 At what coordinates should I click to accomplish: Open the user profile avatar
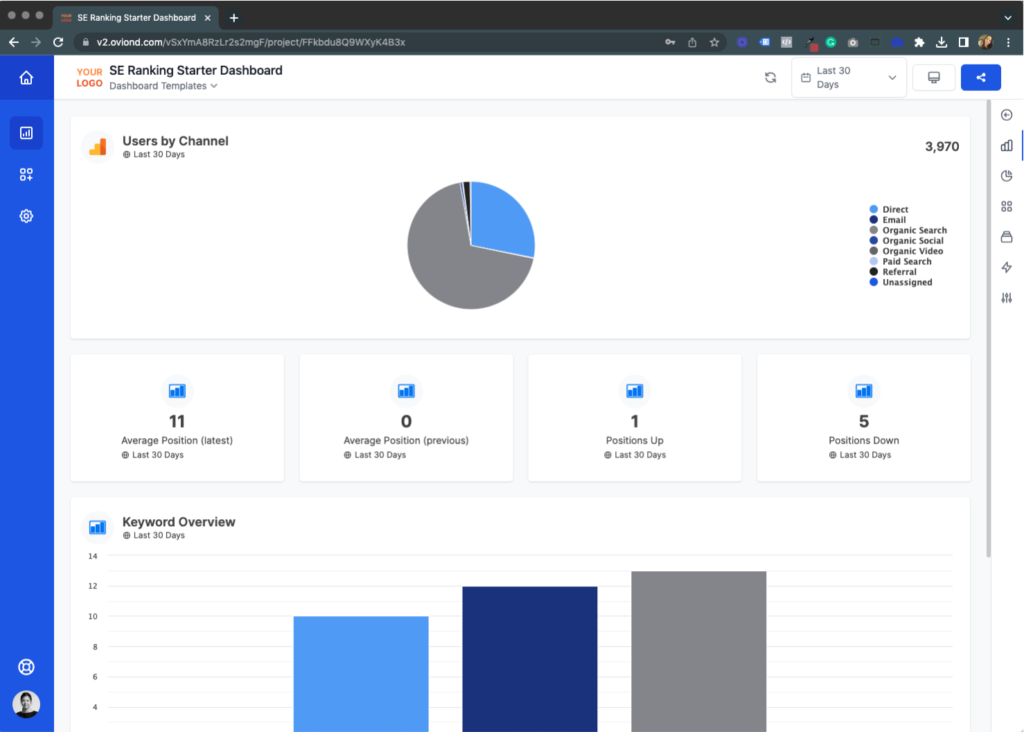point(26,704)
